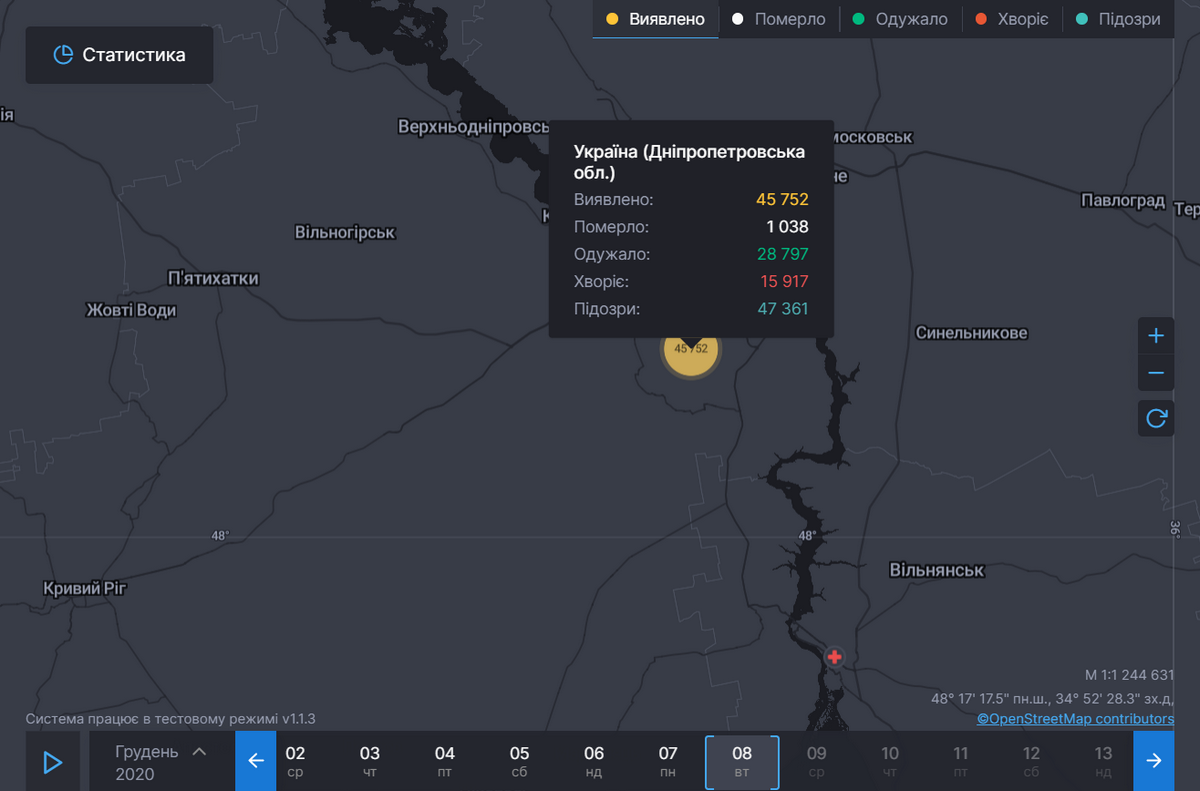Viewport: 1200px width, 791px height.
Task: Select date 02 ср on timeline
Action: pos(295,761)
